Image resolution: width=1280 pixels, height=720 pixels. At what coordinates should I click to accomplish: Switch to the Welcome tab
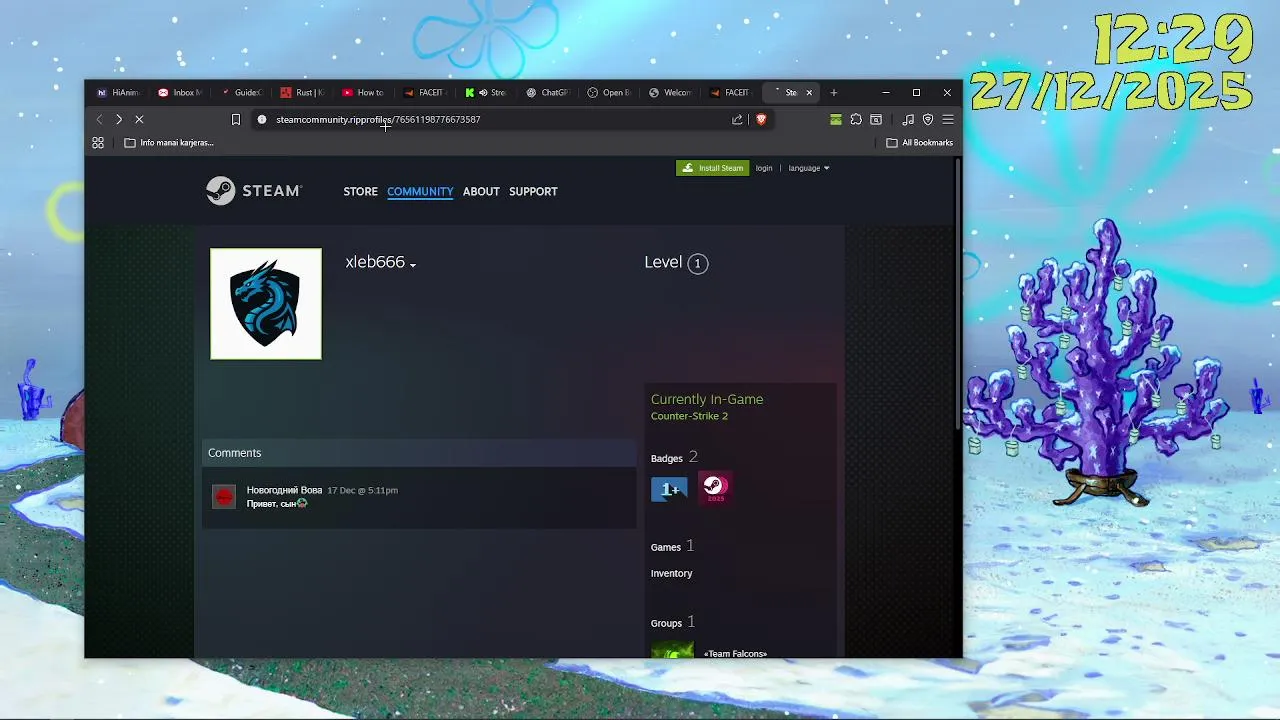point(670,93)
